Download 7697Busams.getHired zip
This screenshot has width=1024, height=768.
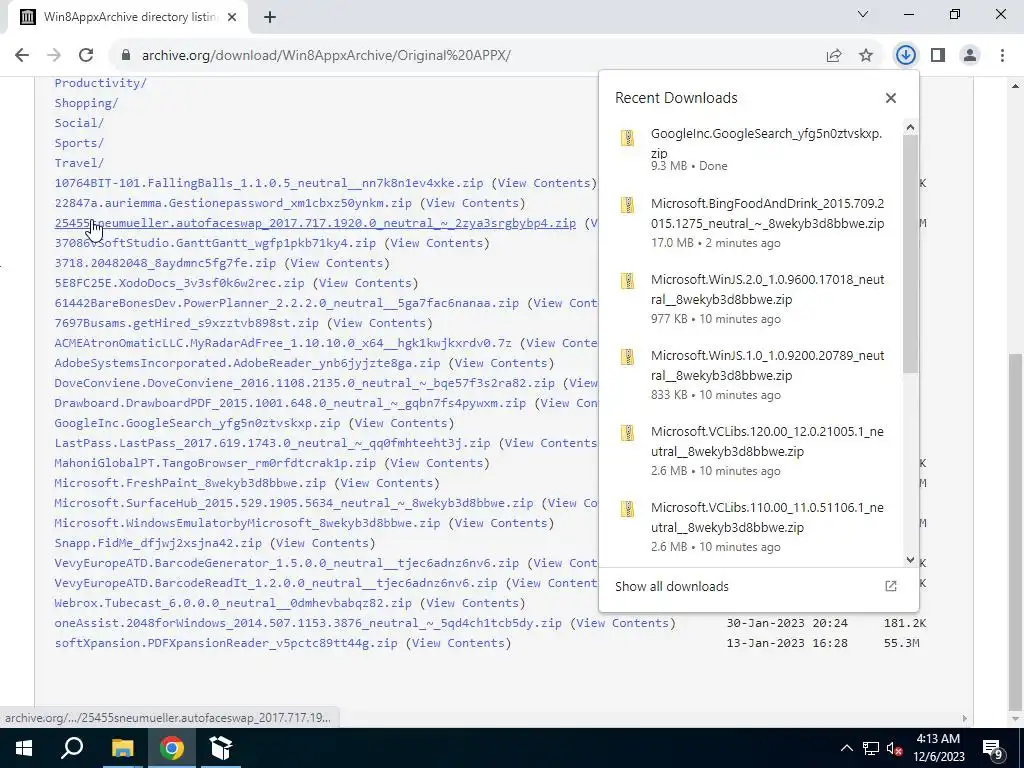[187, 323]
